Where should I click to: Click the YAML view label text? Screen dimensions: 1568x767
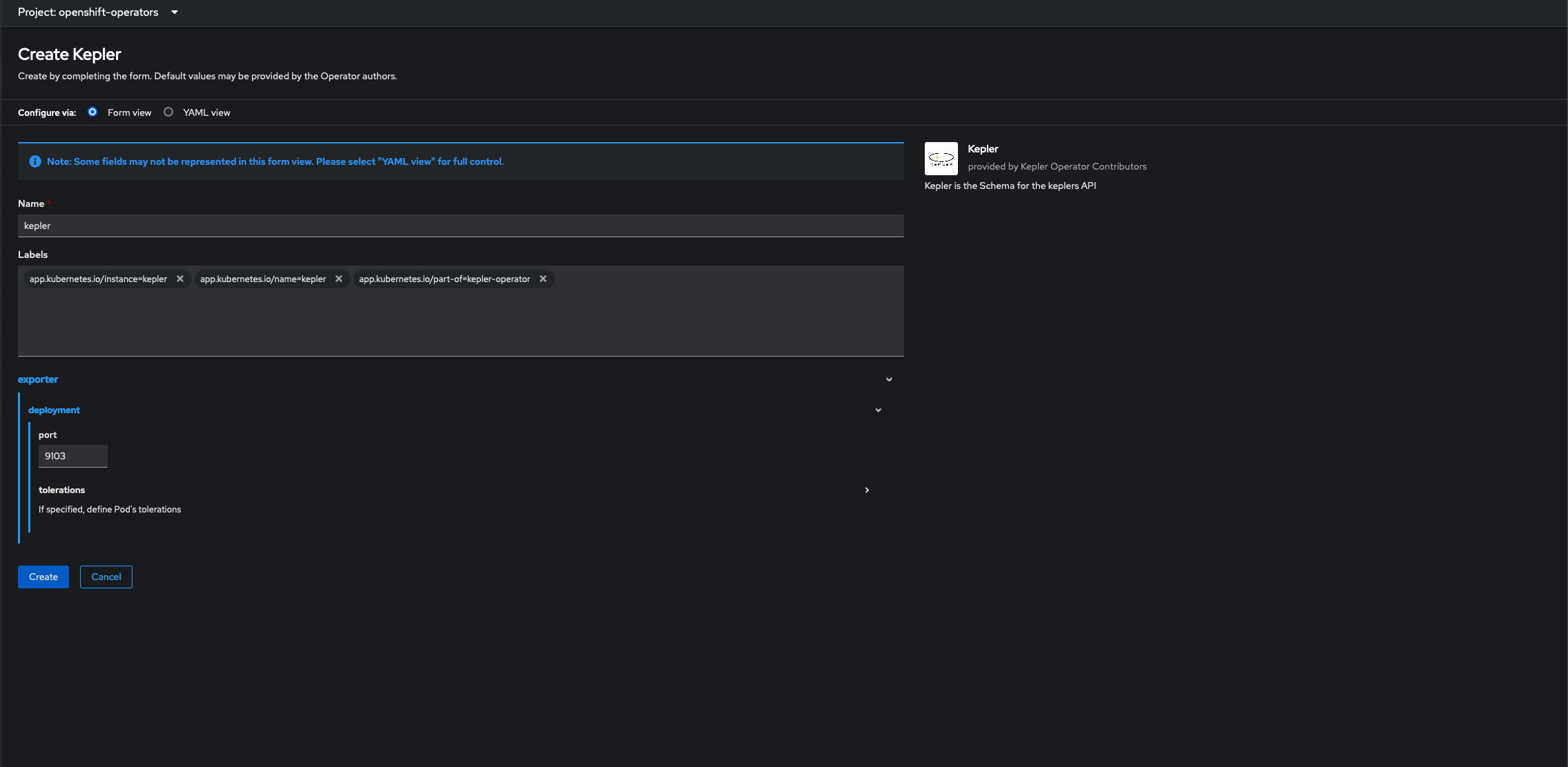coord(206,112)
